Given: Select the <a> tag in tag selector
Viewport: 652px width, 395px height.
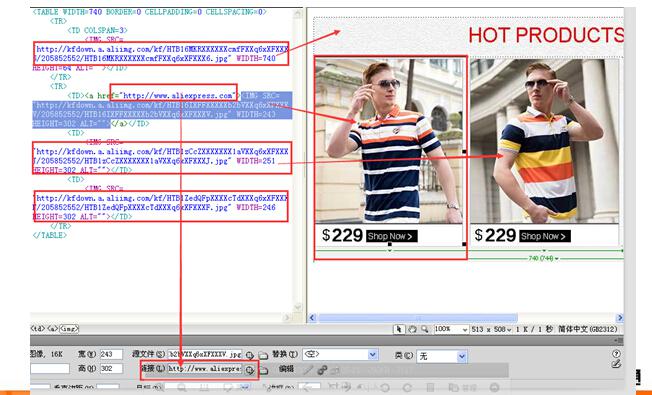Looking at the screenshot, I should tap(52, 328).
